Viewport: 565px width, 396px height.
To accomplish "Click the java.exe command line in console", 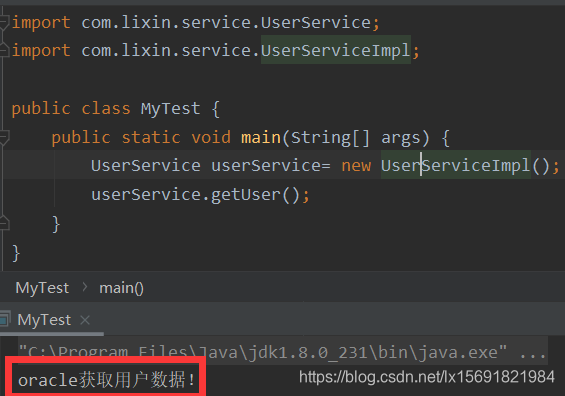I will coord(282,352).
